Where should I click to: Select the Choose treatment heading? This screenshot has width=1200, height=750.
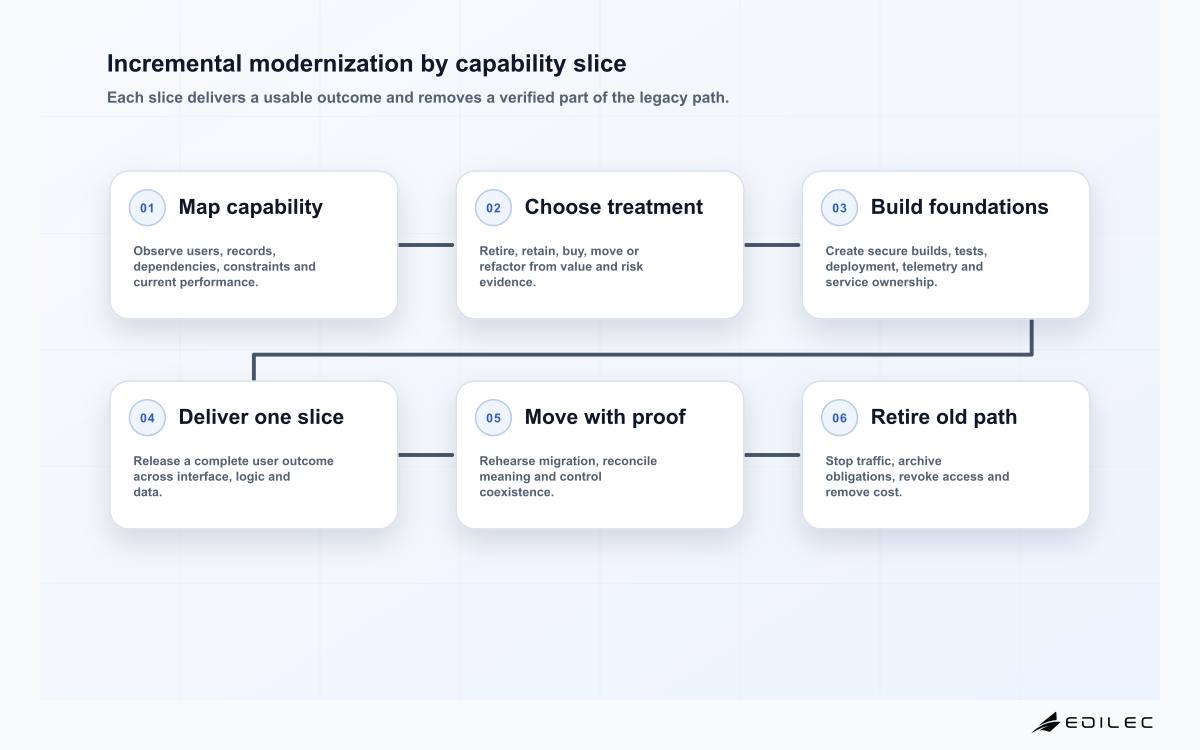[614, 207]
